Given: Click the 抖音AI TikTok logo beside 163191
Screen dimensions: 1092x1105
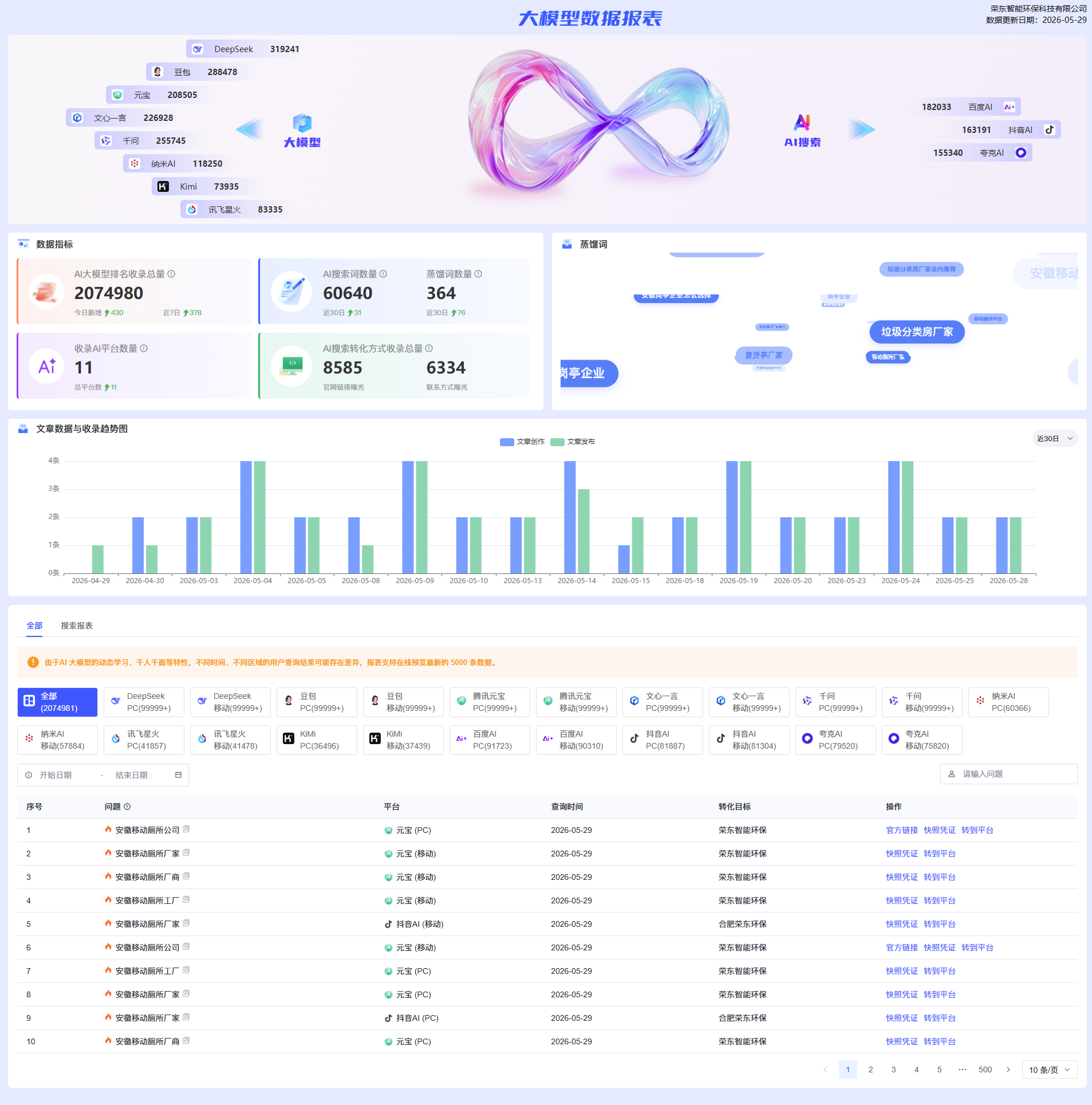Looking at the screenshot, I should click(x=1049, y=130).
